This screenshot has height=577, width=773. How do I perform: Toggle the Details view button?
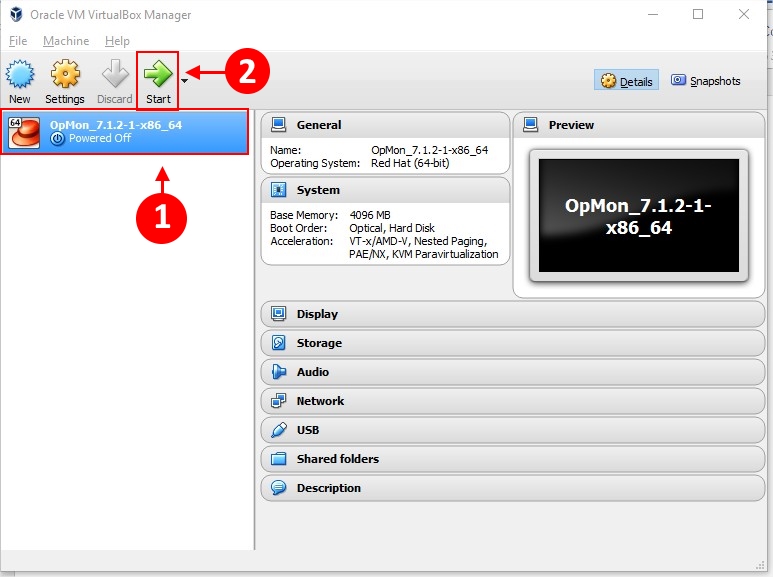tap(626, 81)
